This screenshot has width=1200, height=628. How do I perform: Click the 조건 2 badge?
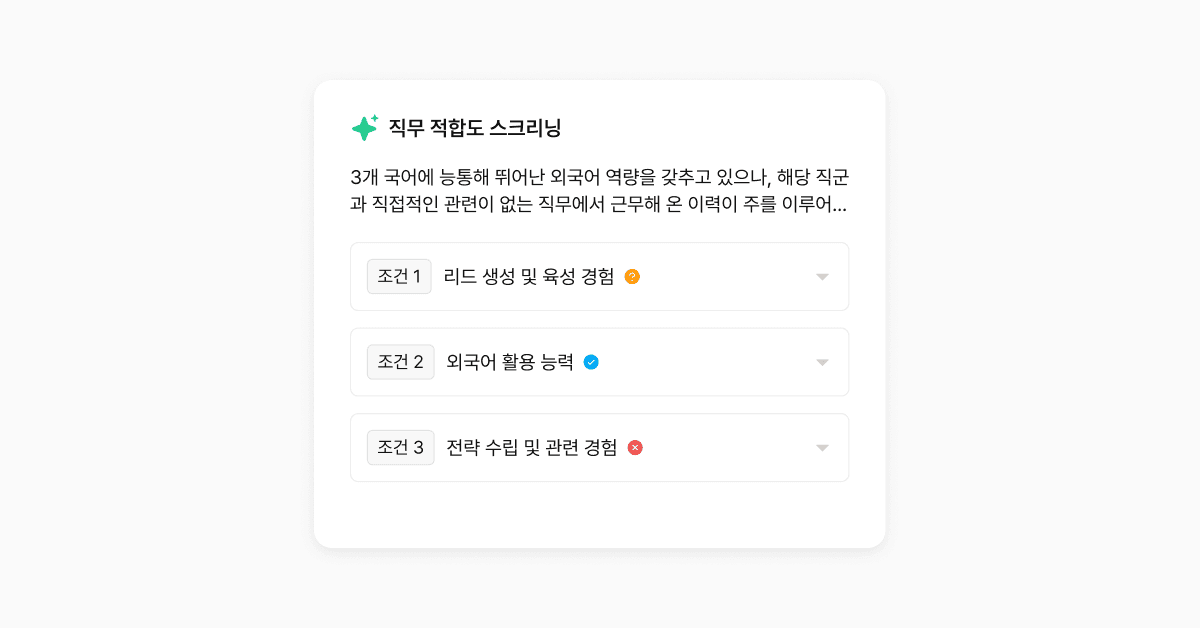(400, 362)
